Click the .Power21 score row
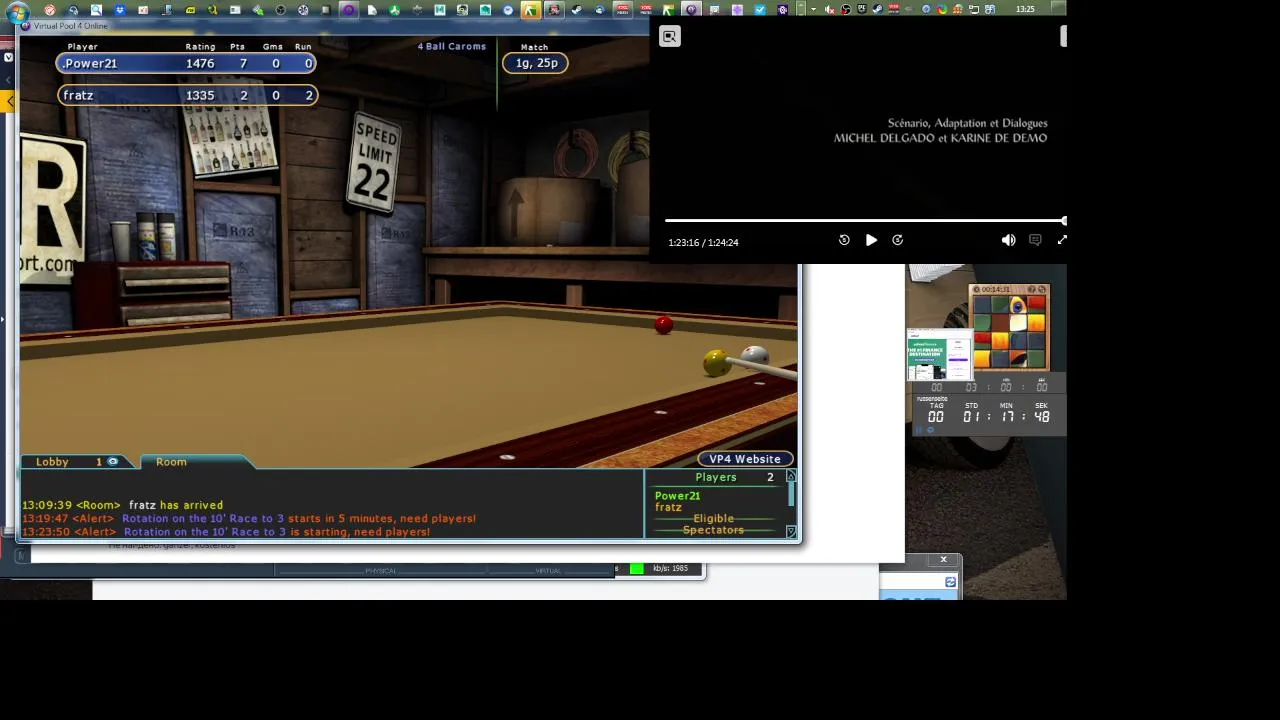This screenshot has height=720, width=1280. (x=187, y=63)
